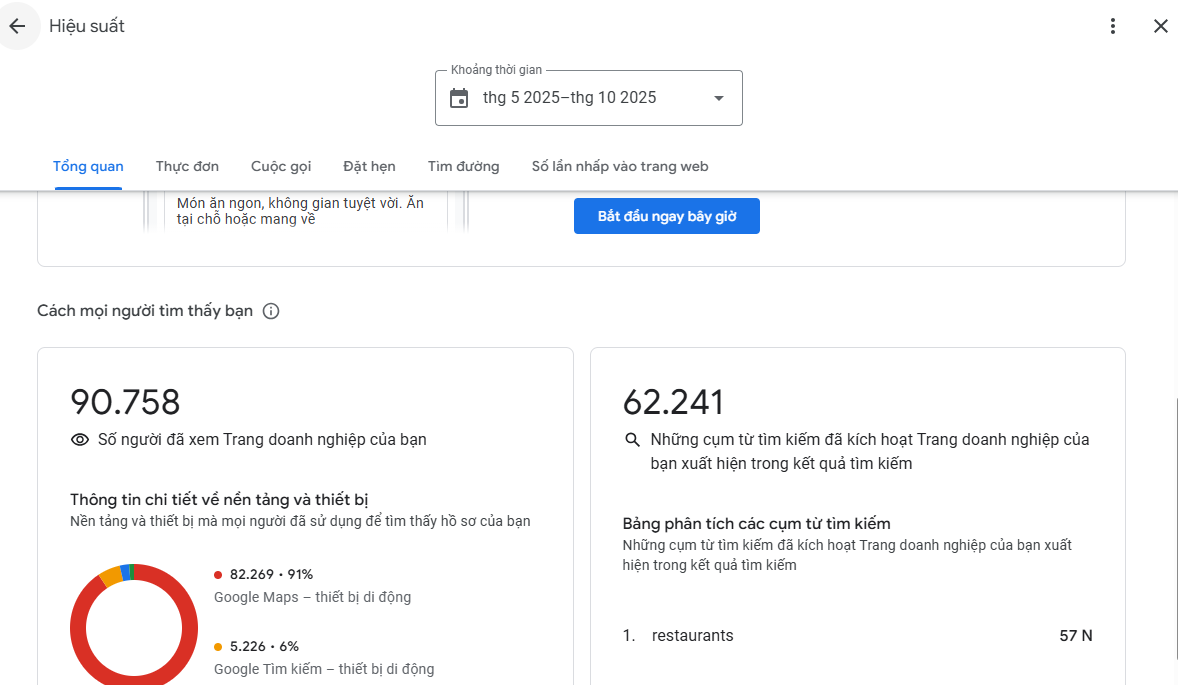The width and height of the screenshot is (1178, 685).
Task: Open Số lần nhấp vào trang web tab
Action: [619, 167]
